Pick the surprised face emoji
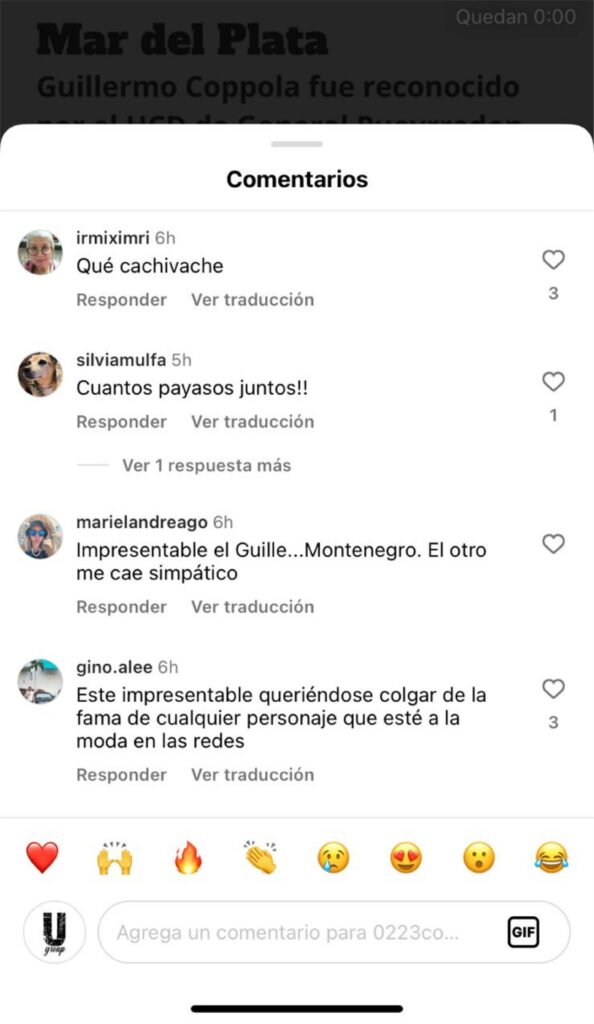 [x=479, y=857]
